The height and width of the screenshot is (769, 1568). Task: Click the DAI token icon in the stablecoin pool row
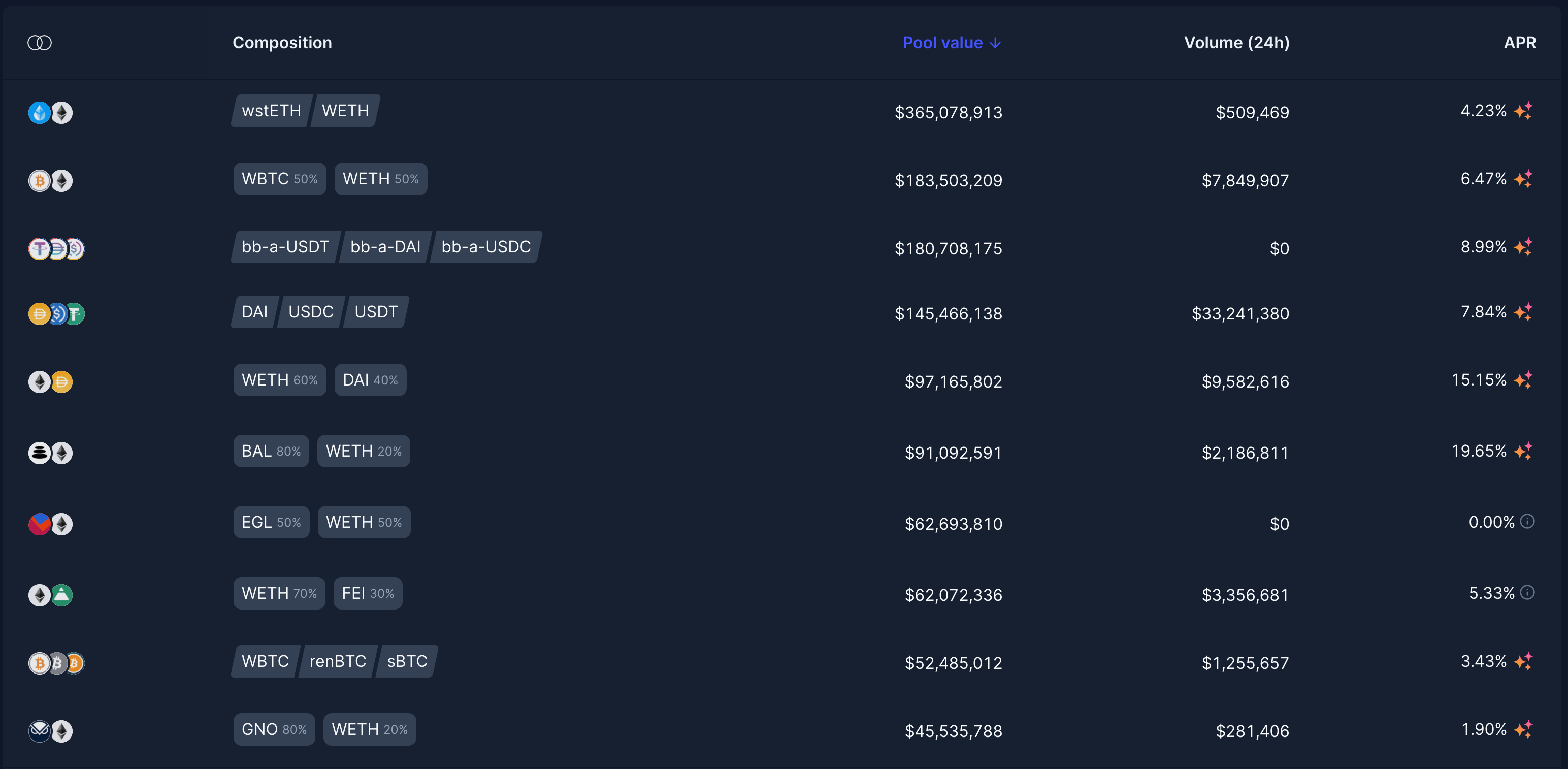pyautogui.click(x=39, y=313)
